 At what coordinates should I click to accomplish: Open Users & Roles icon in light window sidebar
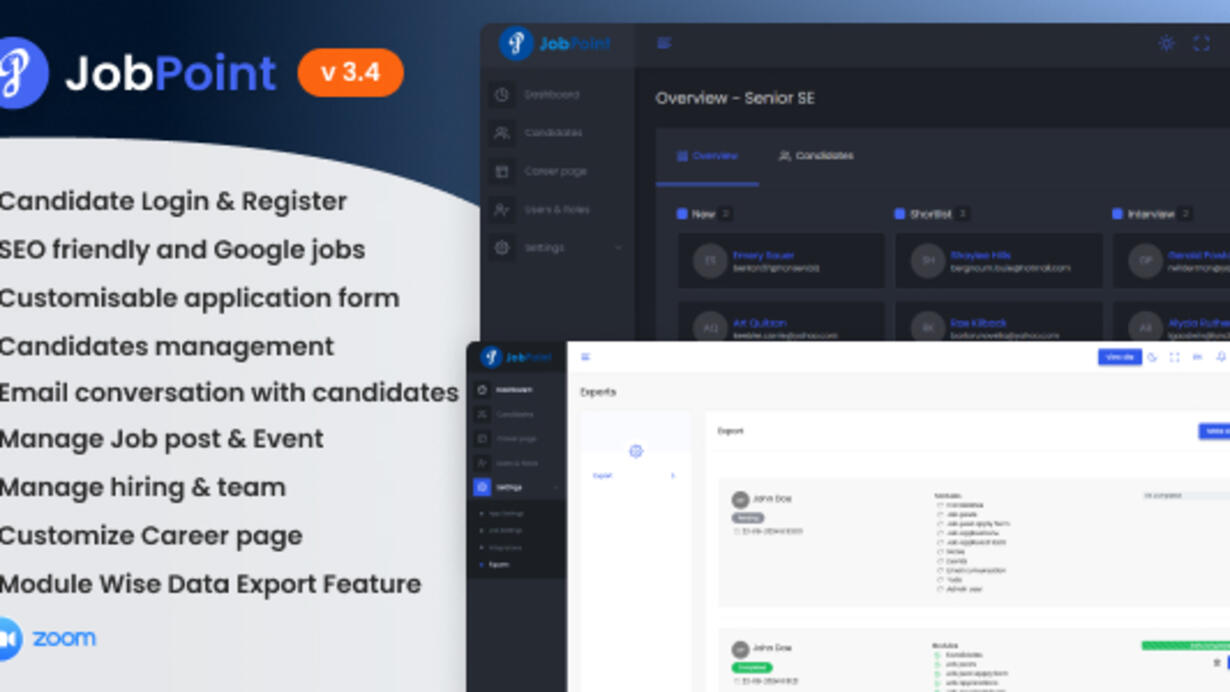(x=482, y=463)
